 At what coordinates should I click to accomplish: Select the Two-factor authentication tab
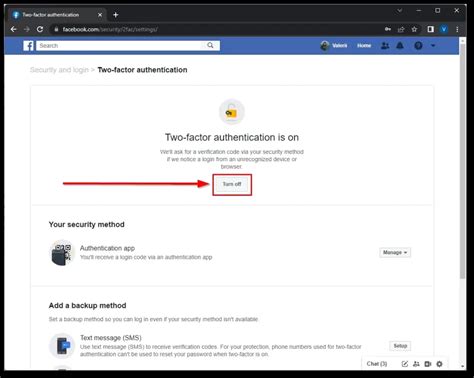pos(57,15)
